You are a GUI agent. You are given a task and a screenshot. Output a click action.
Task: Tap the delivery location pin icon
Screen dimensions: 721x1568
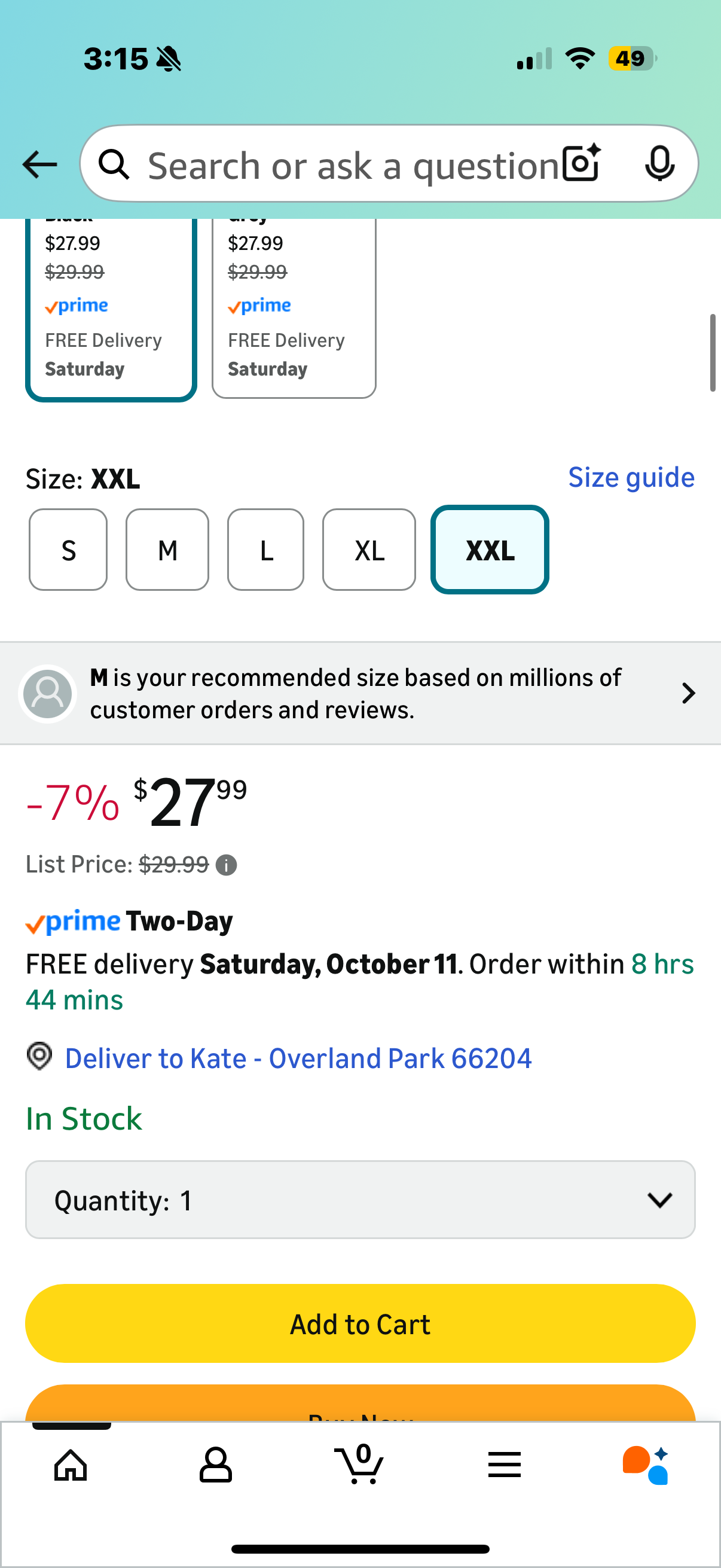tap(39, 1056)
